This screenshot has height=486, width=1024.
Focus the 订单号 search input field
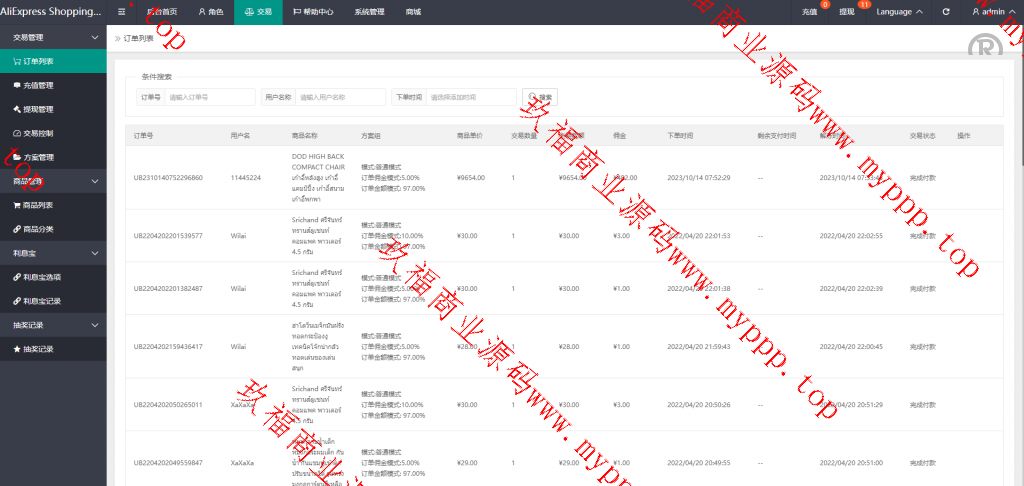209,97
